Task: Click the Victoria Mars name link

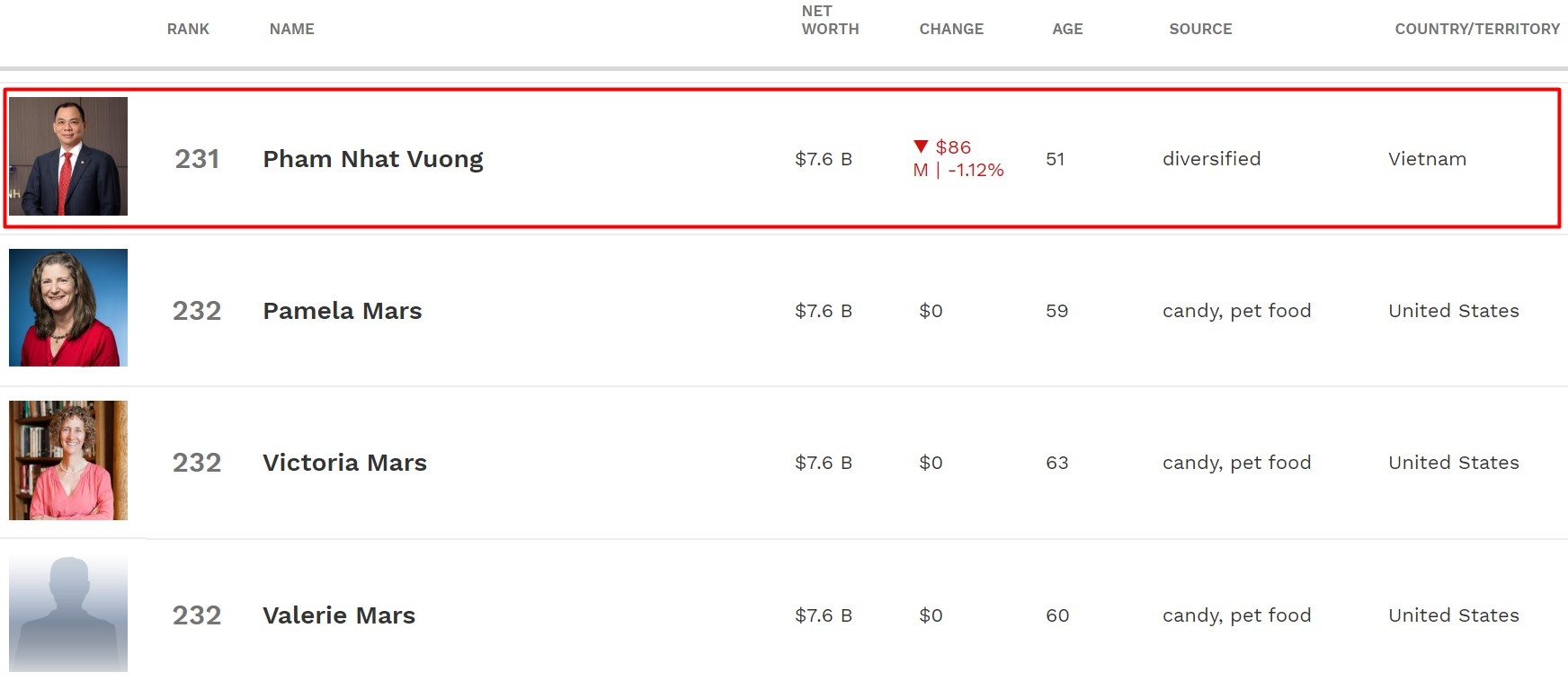Action: pyautogui.click(x=344, y=463)
